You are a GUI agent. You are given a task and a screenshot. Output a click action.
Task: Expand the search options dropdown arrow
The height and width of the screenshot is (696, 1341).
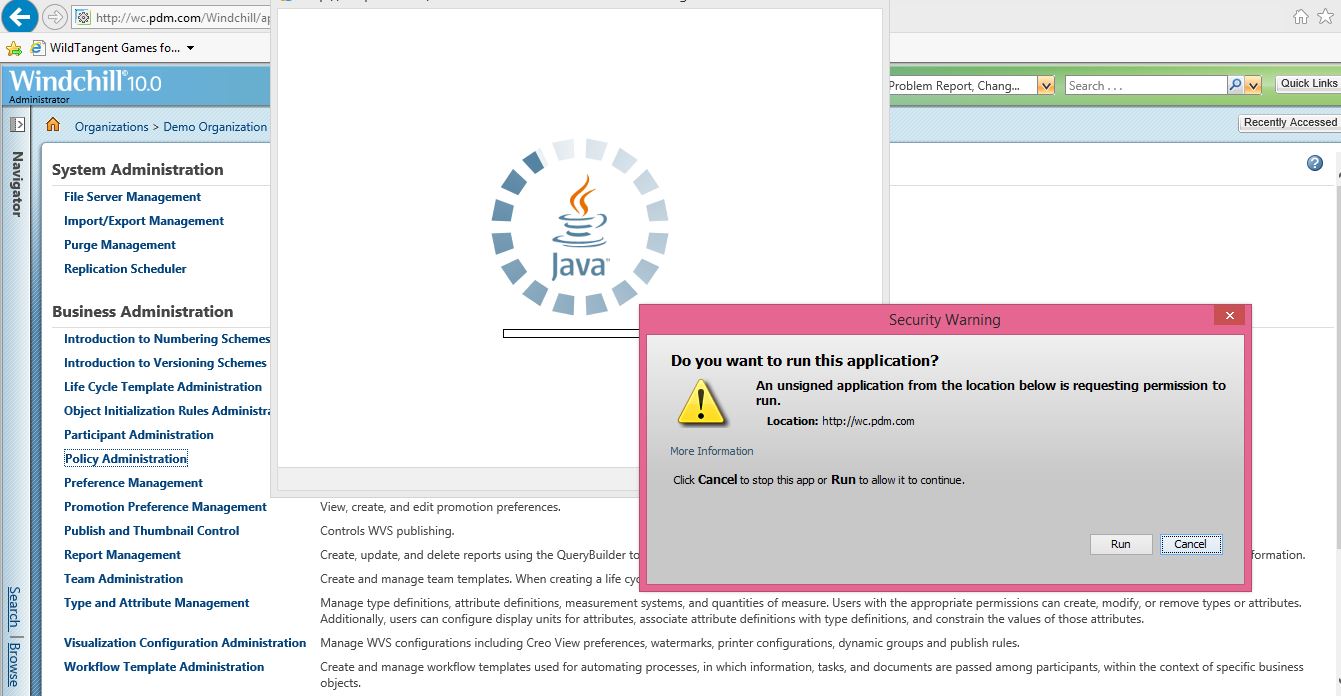(1254, 86)
